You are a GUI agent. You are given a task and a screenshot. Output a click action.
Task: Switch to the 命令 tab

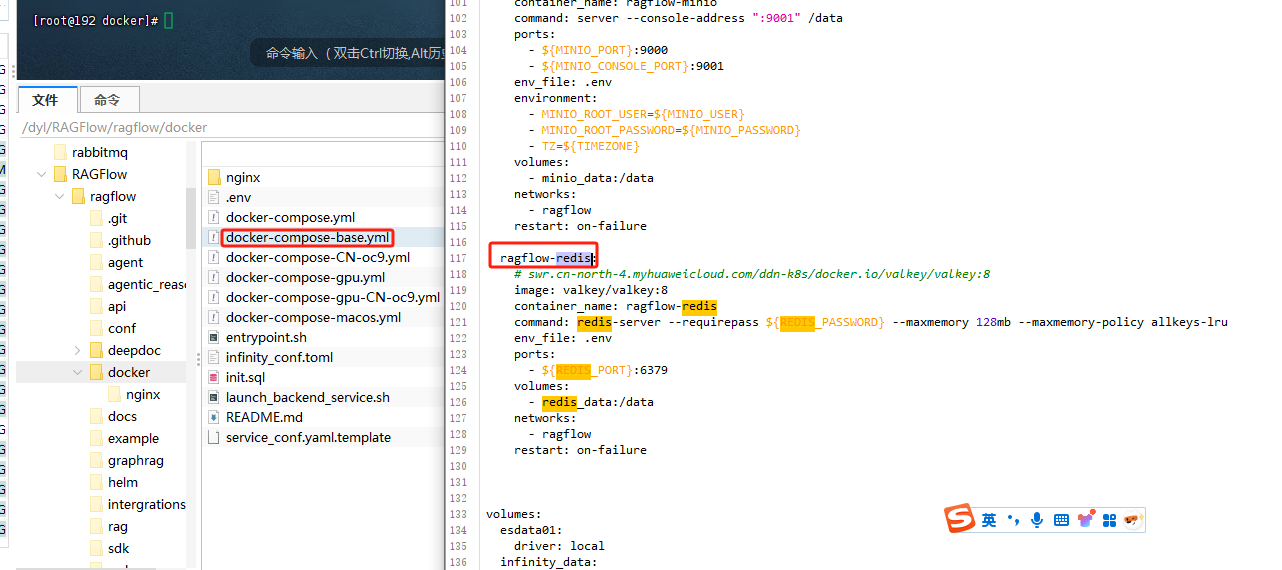pyautogui.click(x=107, y=100)
